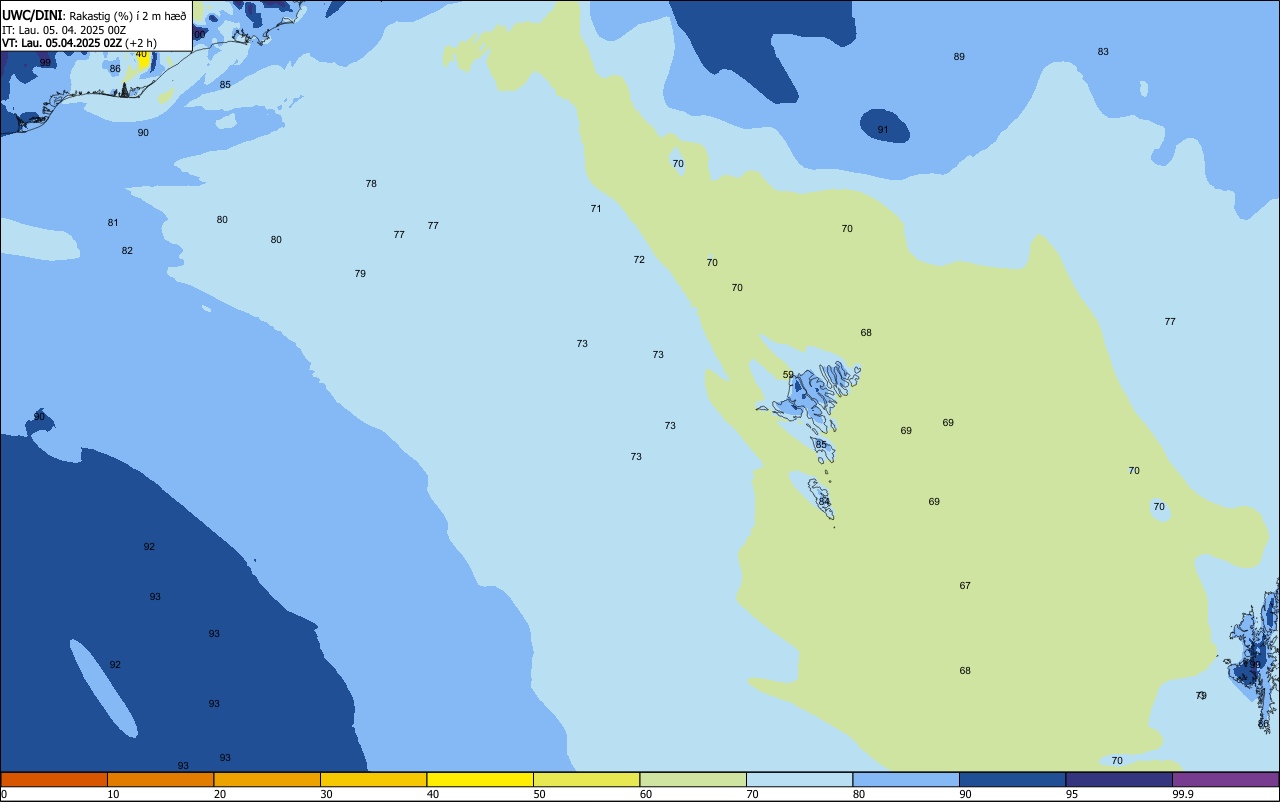The width and height of the screenshot is (1280, 802).
Task: Click the "81" humidity value
Action: (x=113, y=223)
